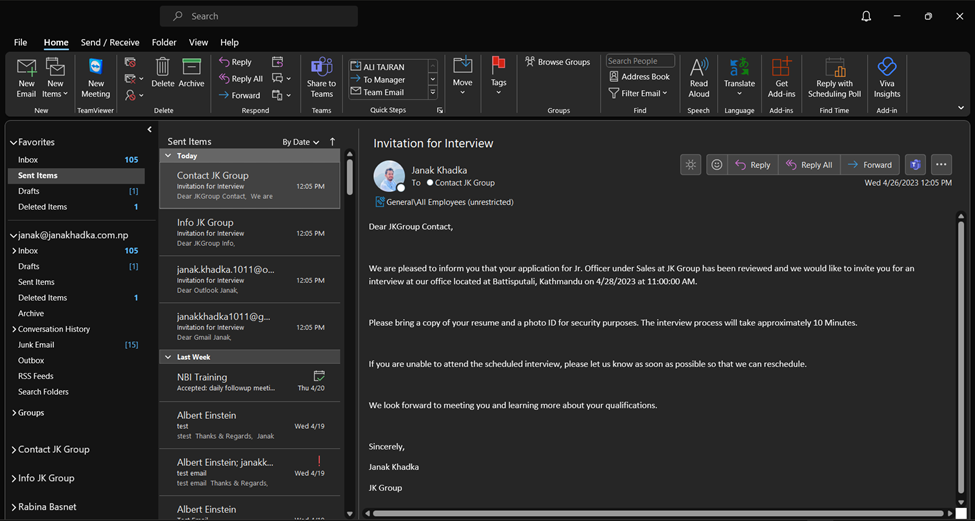Open the NBI Training message

(249, 382)
